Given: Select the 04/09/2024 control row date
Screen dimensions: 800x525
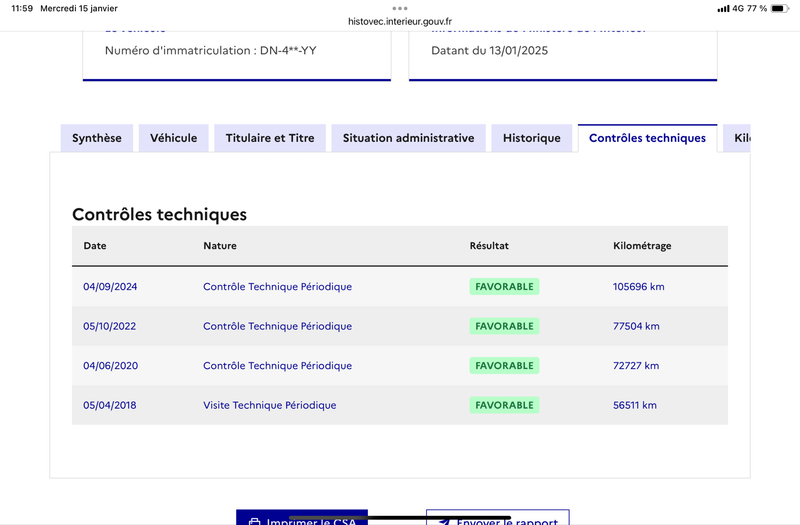Looking at the screenshot, I should [110, 287].
